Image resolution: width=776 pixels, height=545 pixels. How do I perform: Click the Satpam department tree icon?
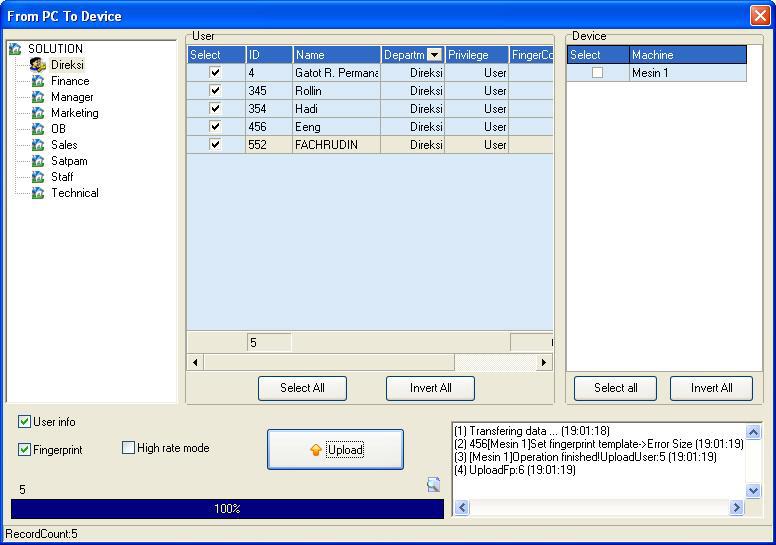38,161
